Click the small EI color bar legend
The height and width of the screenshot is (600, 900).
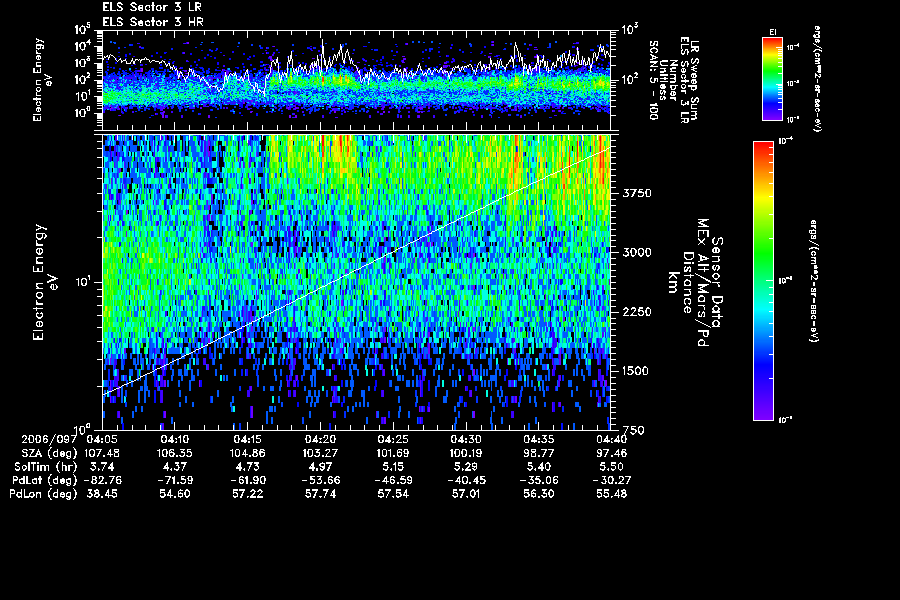pyautogui.click(x=772, y=79)
